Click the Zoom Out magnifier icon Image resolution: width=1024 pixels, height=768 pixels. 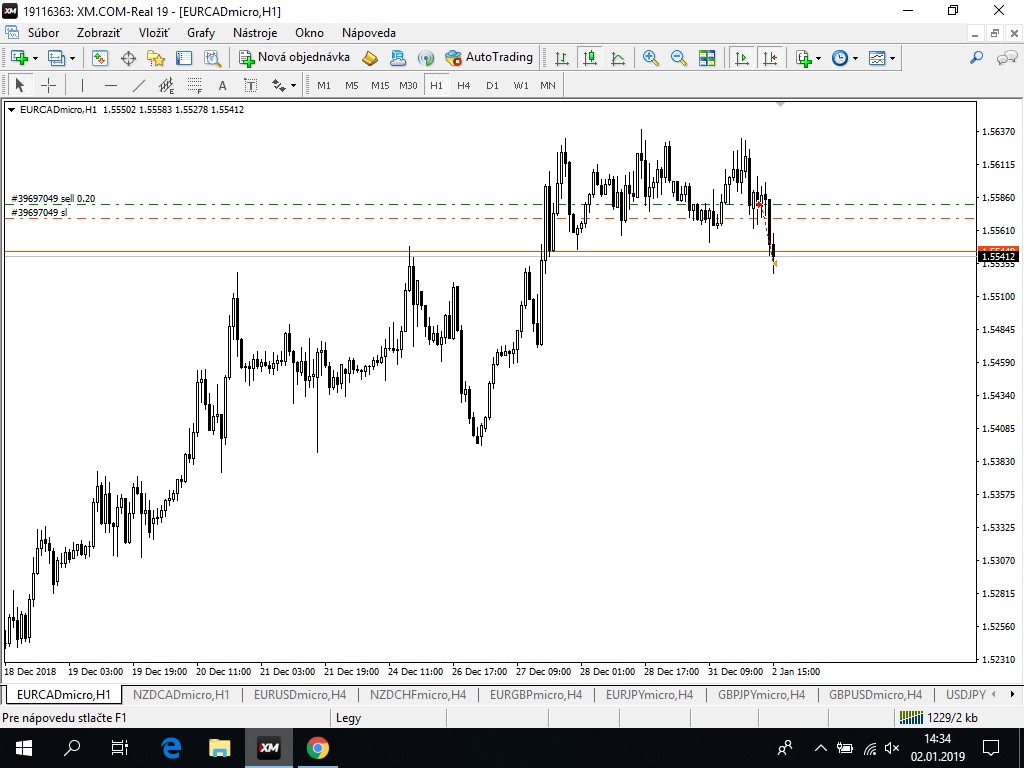(x=679, y=58)
